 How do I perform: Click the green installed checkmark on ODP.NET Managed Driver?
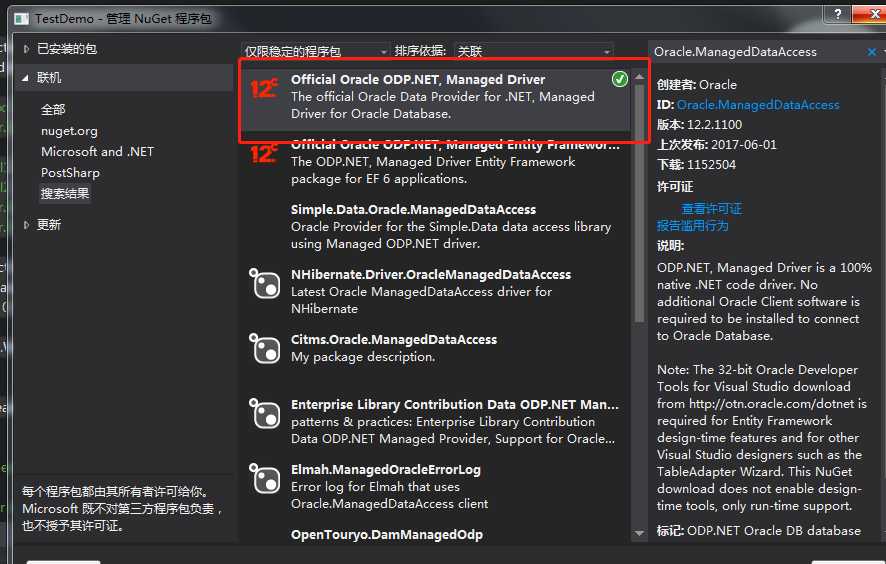click(619, 79)
